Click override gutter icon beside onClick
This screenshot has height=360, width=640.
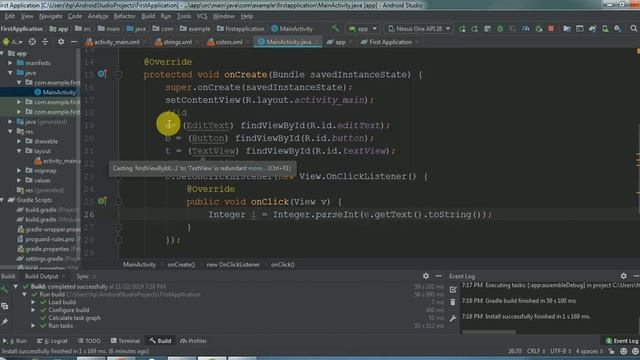[102, 201]
